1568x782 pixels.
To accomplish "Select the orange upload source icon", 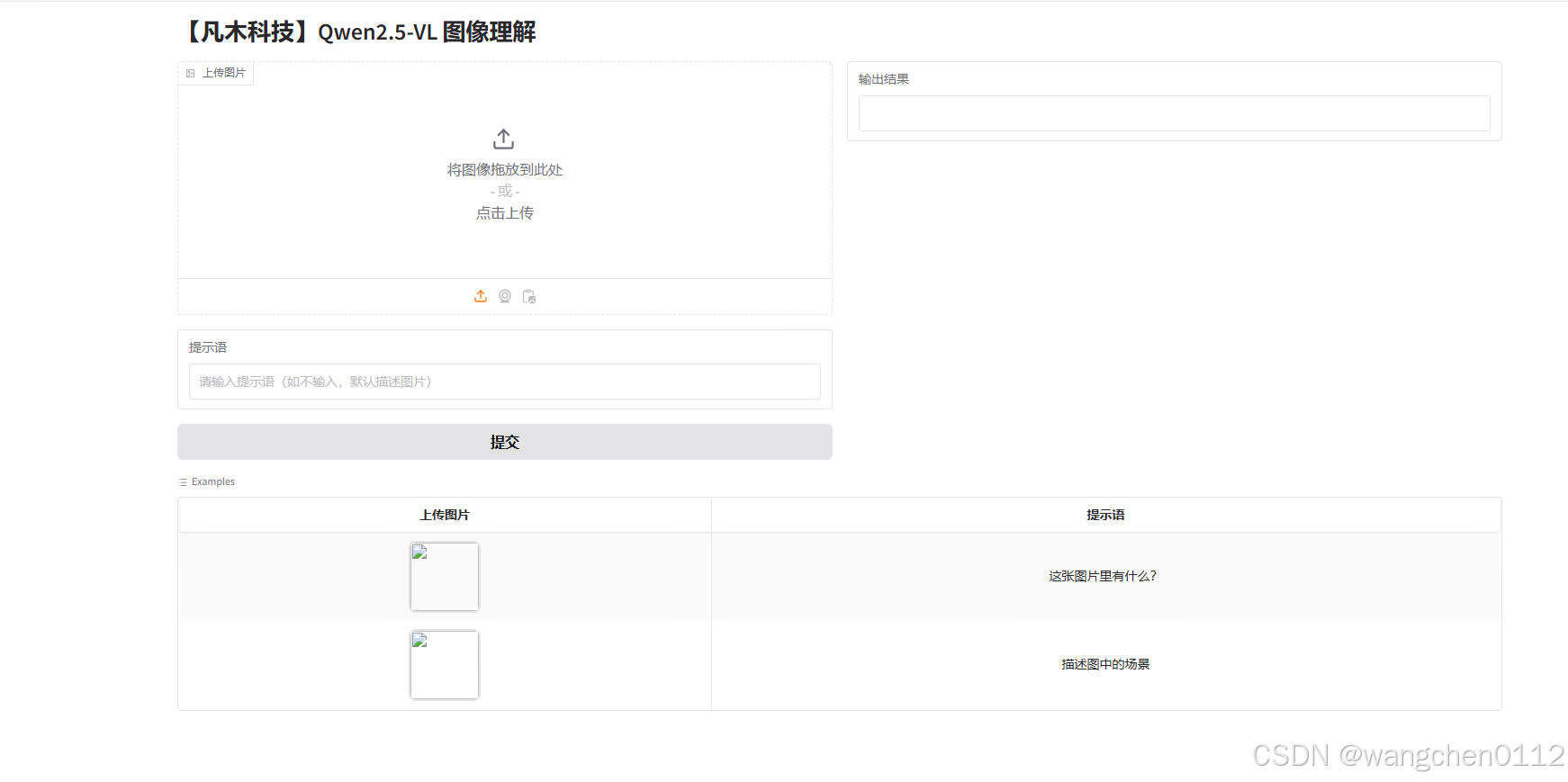I will (x=481, y=296).
